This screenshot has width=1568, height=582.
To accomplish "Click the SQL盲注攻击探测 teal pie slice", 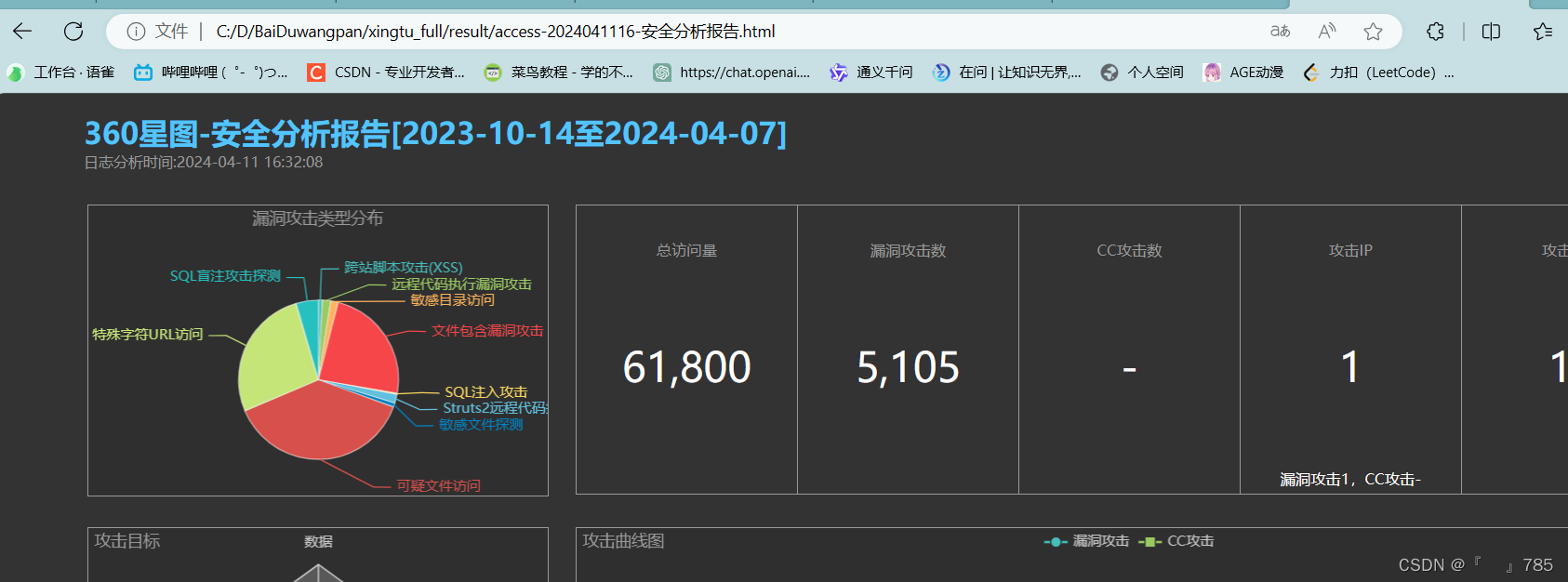I will coord(309,321).
